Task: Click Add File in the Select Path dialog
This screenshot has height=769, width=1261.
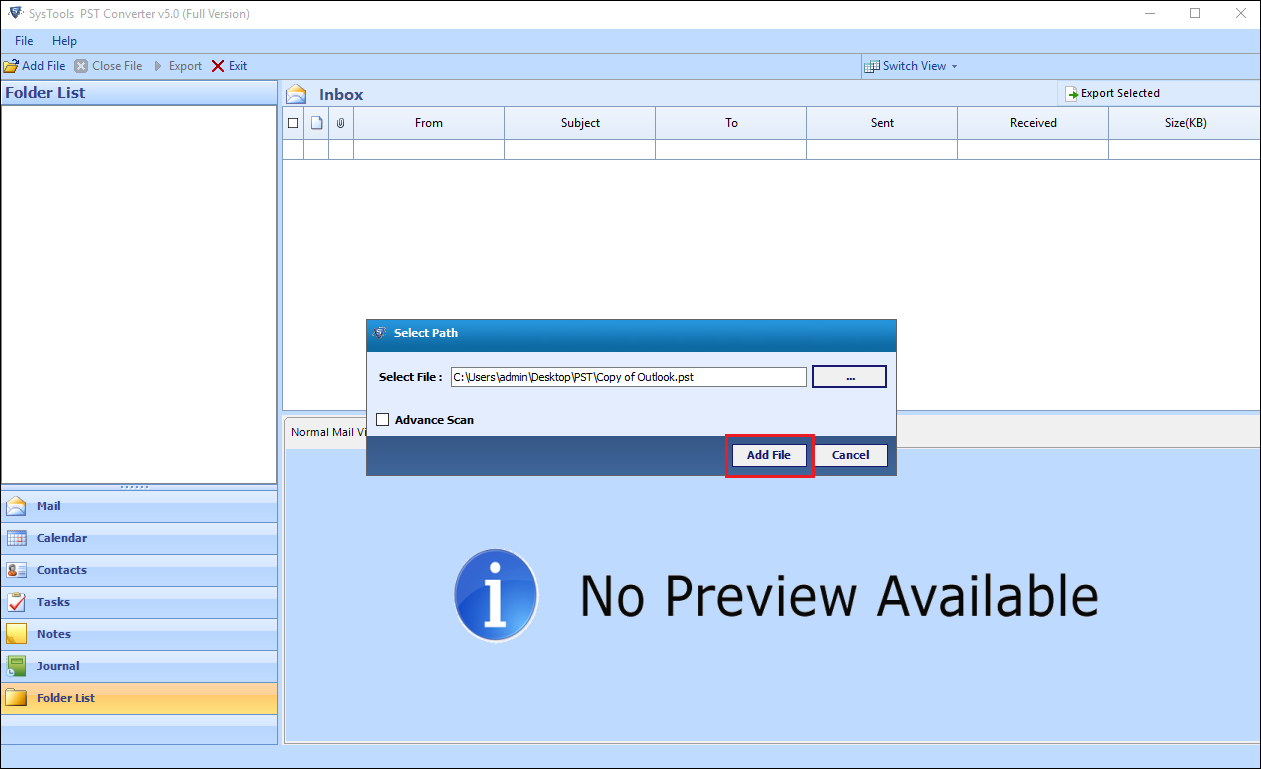Action: tap(769, 455)
